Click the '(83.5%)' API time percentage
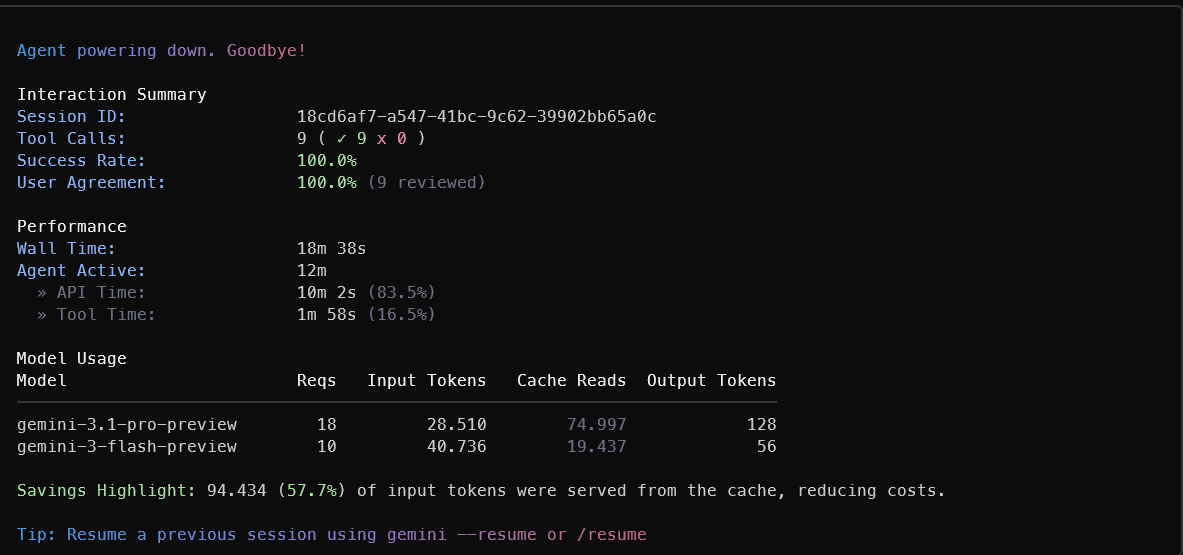This screenshot has width=1183, height=555. [401, 293]
